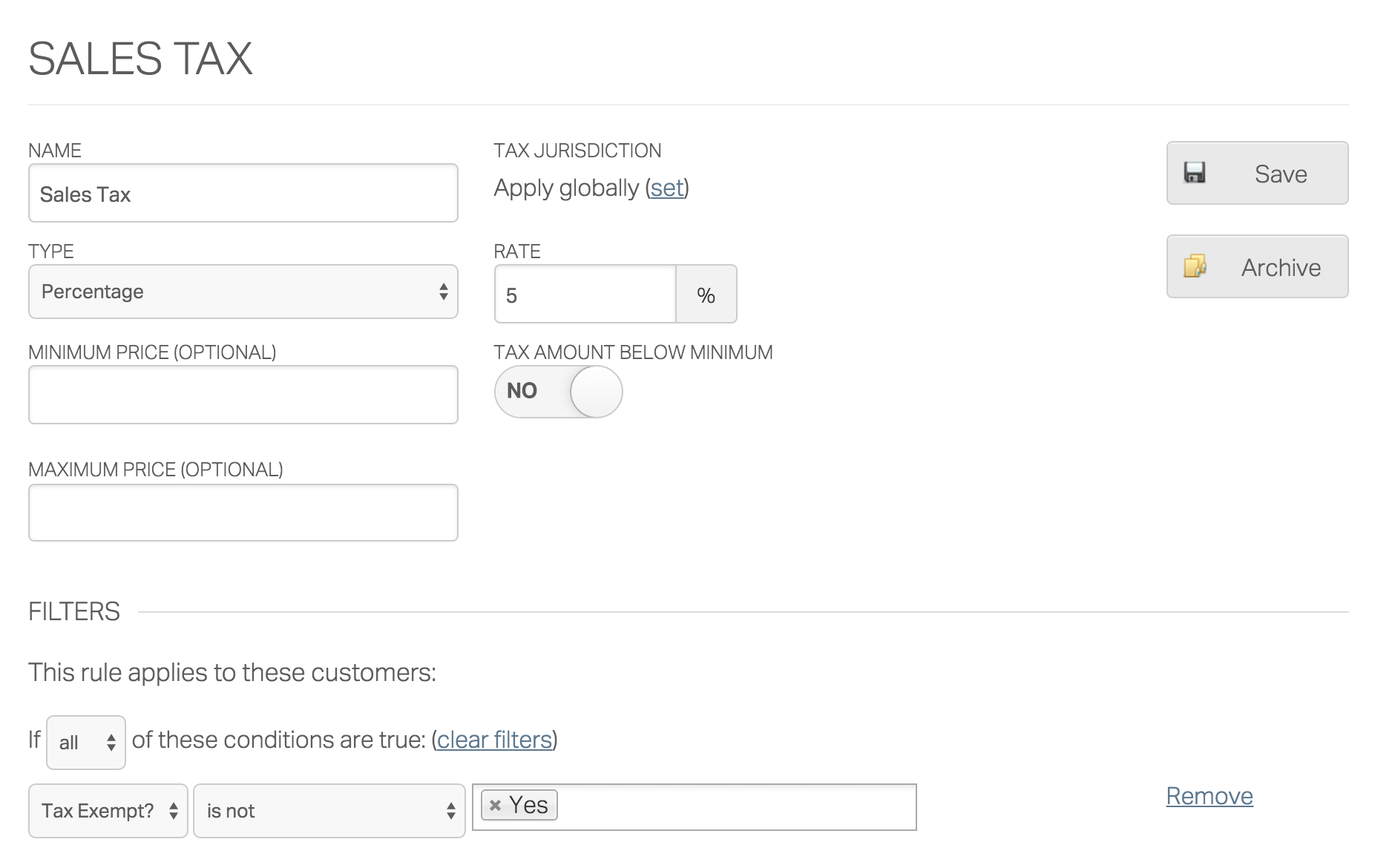Open the Type dropdown showing Percentage

pos(243,292)
